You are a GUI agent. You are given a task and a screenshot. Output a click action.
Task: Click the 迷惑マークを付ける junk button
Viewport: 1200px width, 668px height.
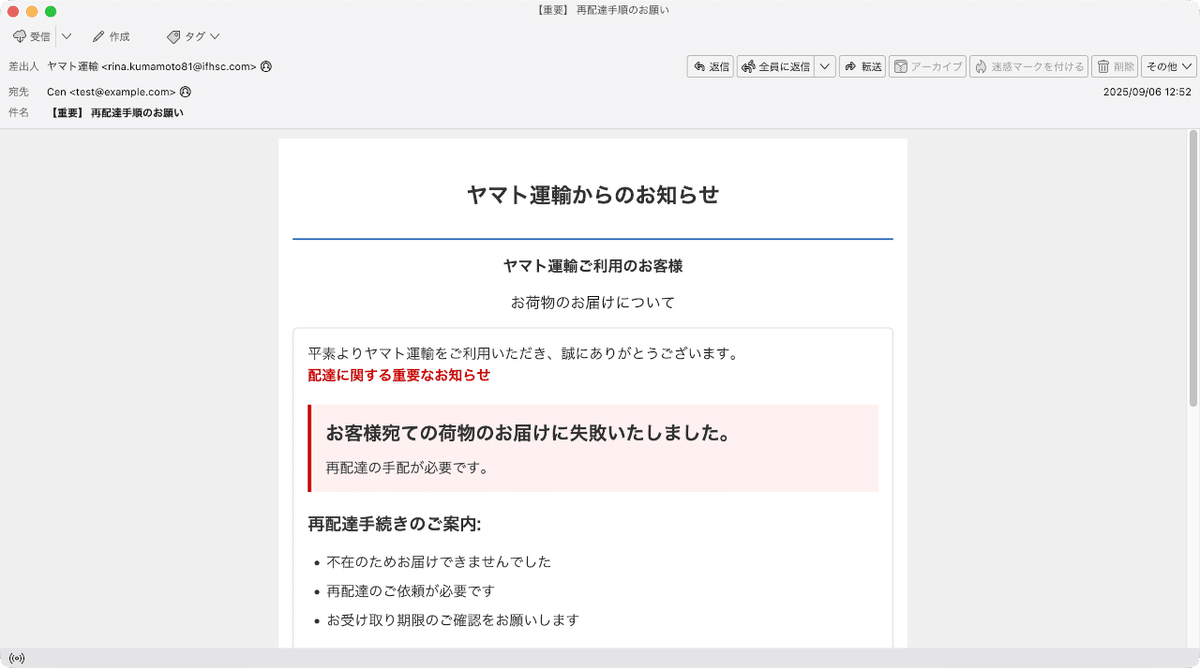[x=1029, y=65]
